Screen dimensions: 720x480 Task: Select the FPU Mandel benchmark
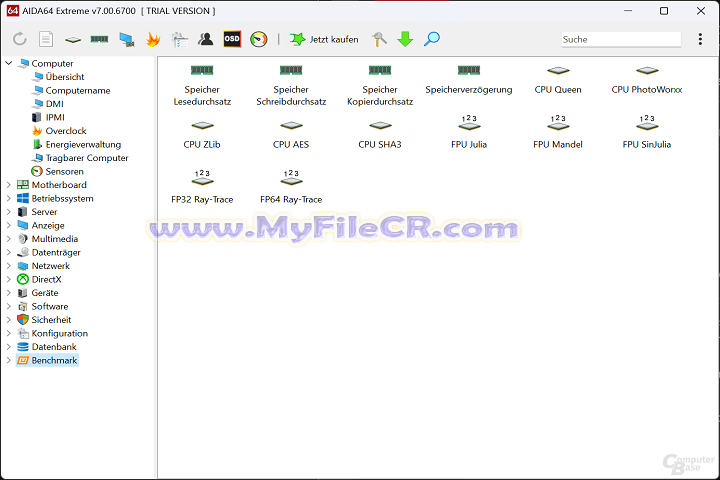point(558,132)
